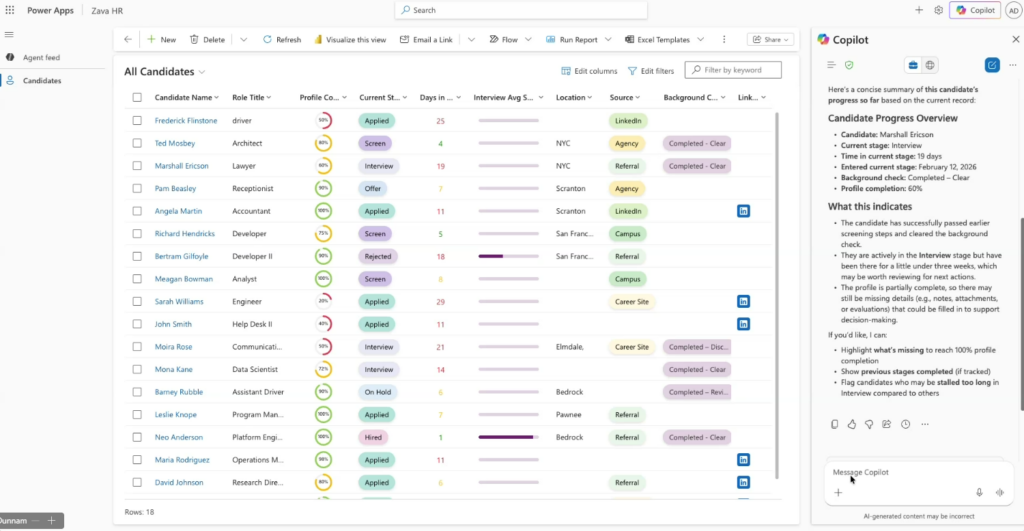Start a new Copilot chat

(x=992, y=65)
